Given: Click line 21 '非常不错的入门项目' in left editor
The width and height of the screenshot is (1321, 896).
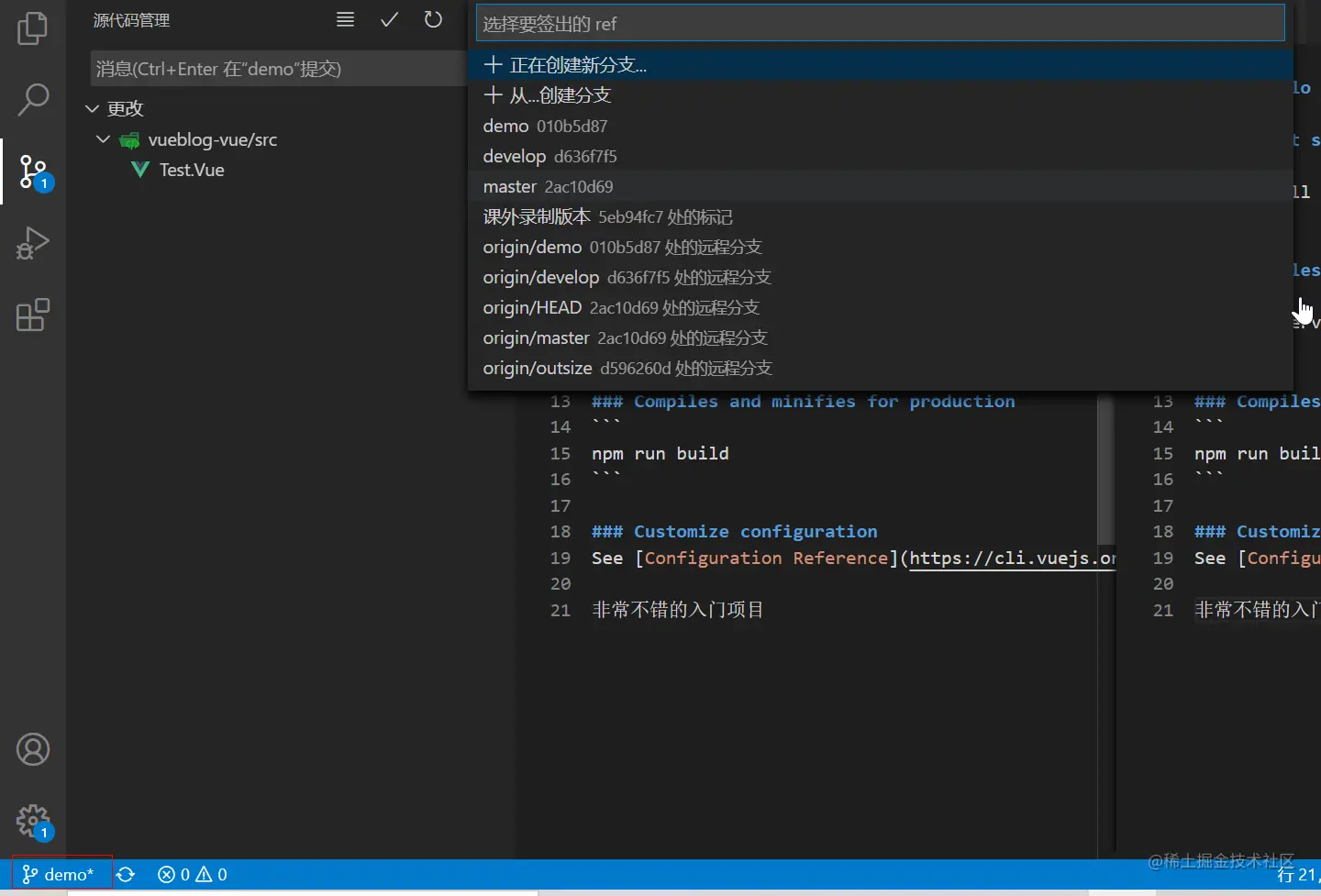Looking at the screenshot, I should [x=678, y=610].
